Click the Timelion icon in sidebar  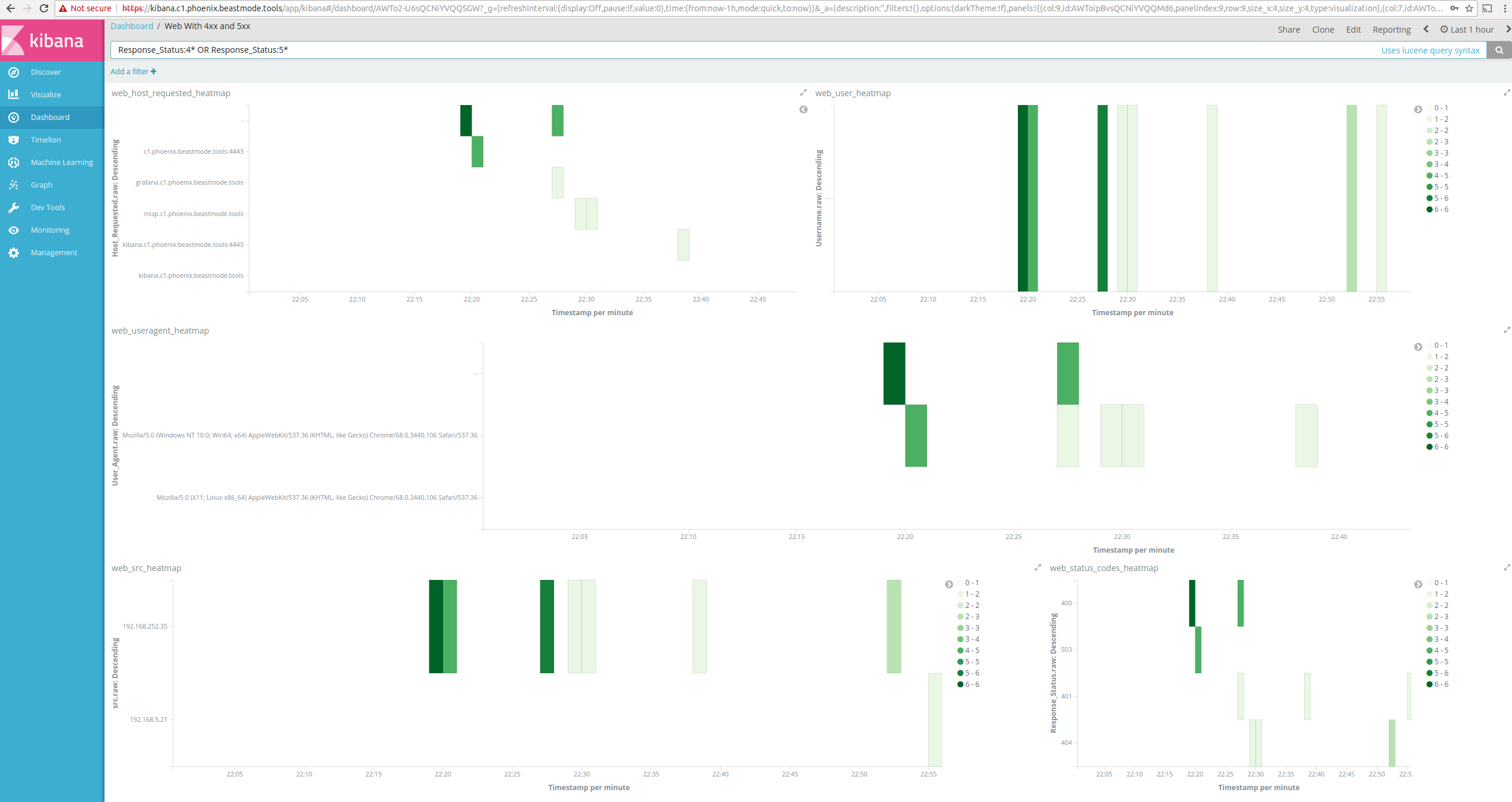tap(14, 140)
